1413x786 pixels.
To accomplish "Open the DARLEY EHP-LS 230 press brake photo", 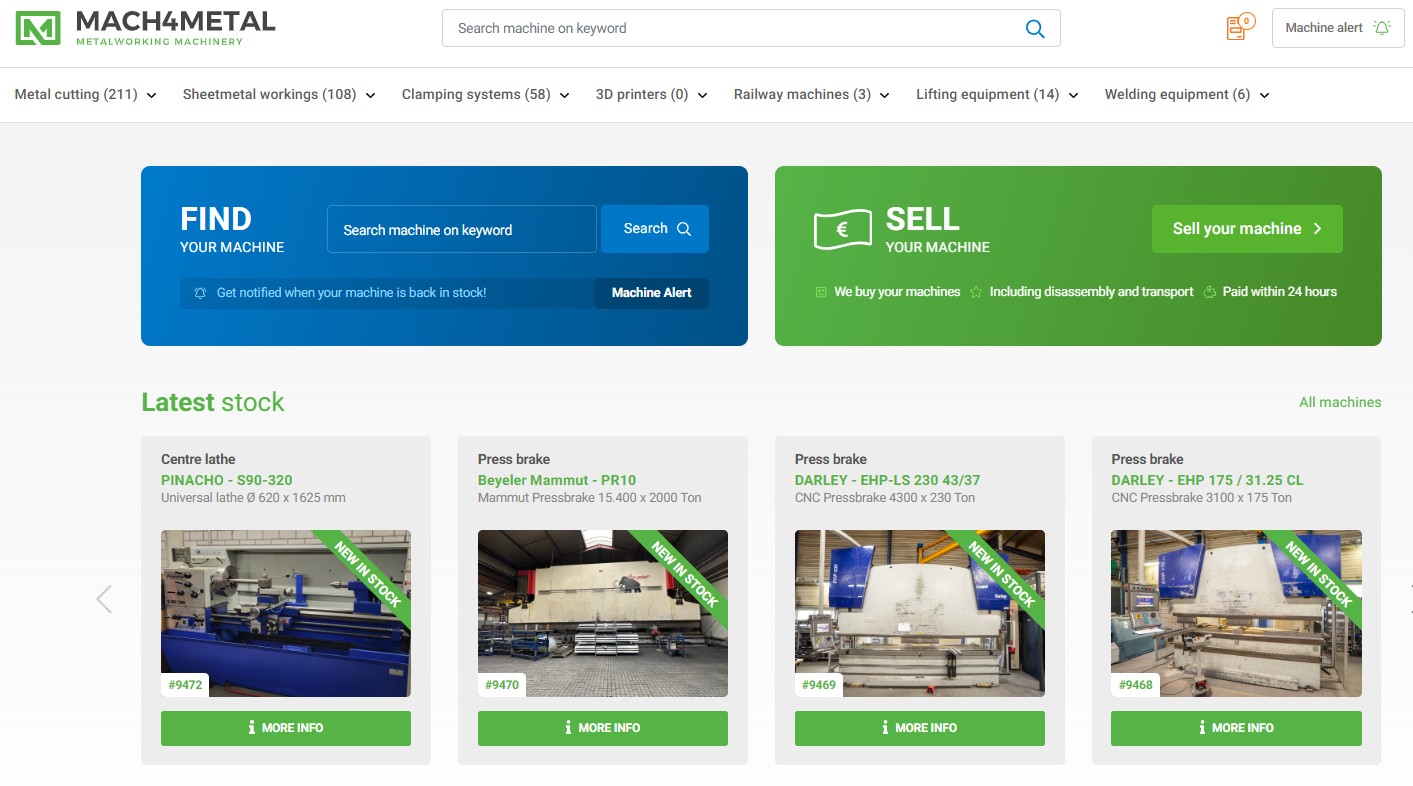I will point(919,613).
